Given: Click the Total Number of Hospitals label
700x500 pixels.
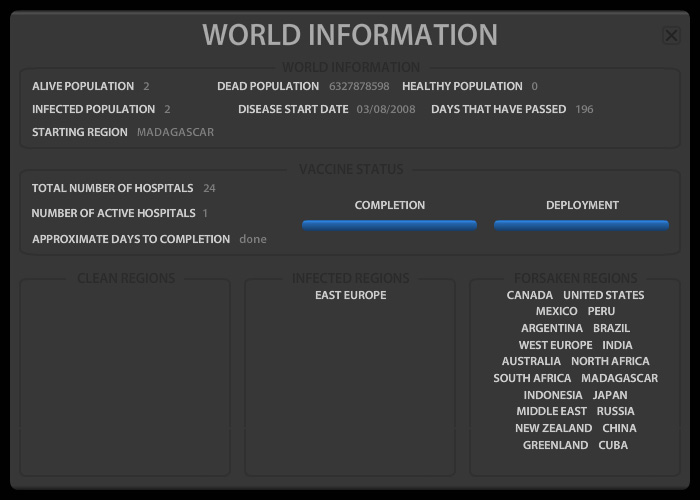Looking at the screenshot, I should pos(112,188).
